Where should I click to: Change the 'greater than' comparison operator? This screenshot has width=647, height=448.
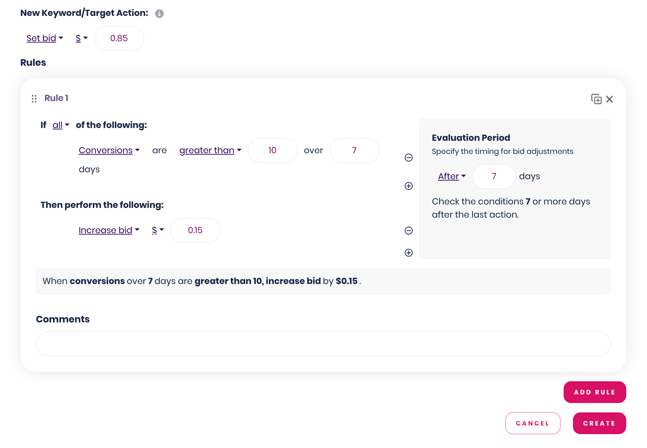(210, 151)
